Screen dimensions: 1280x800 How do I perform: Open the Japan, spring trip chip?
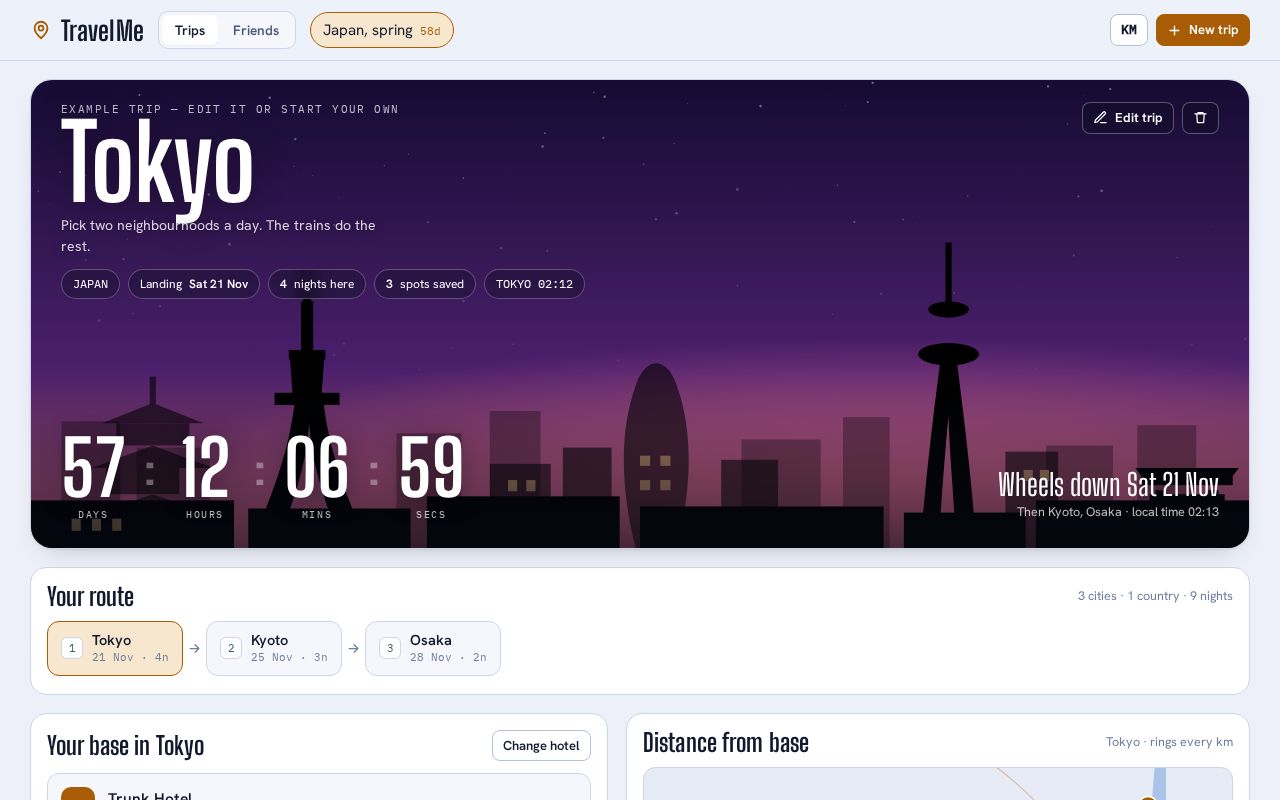(382, 30)
